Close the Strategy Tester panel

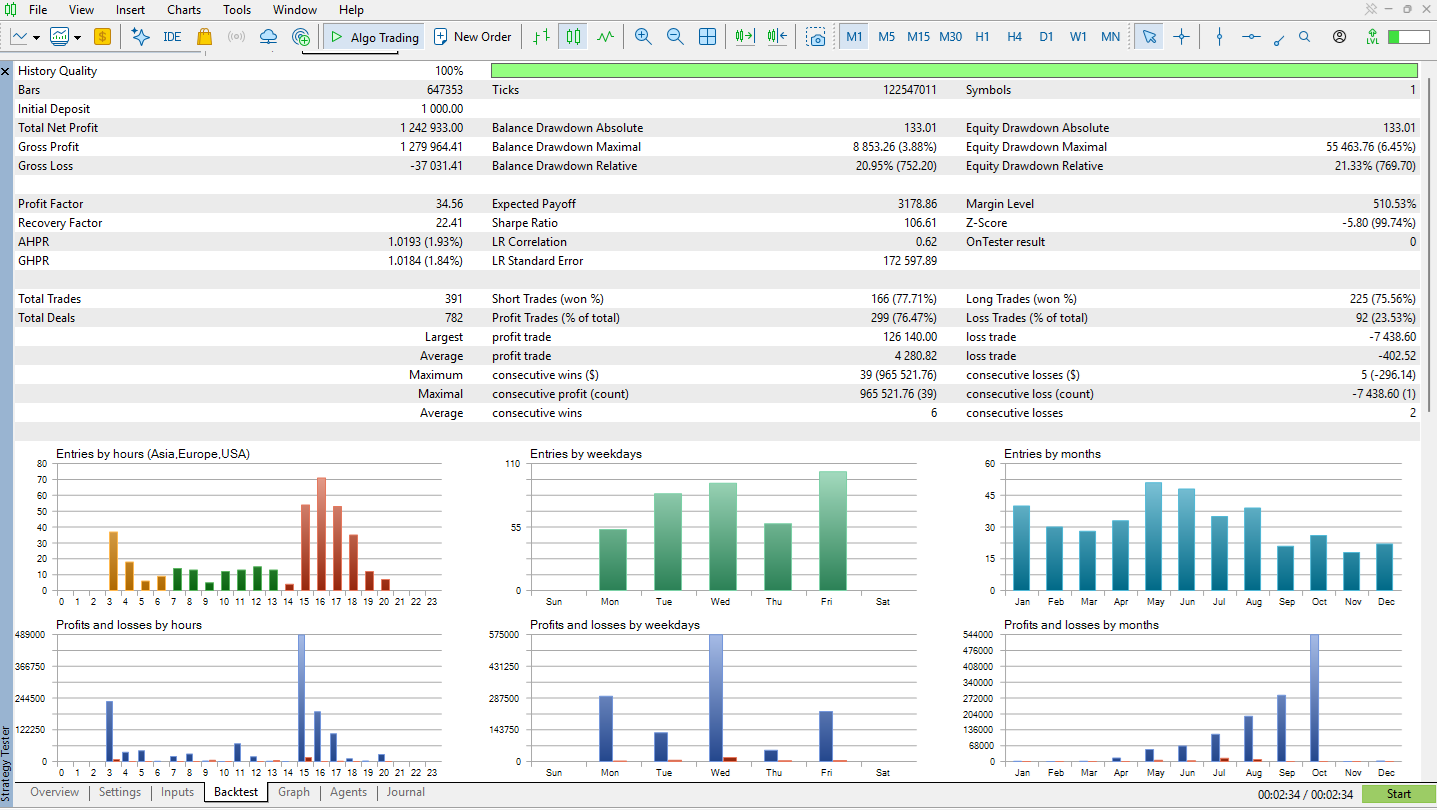[5, 72]
